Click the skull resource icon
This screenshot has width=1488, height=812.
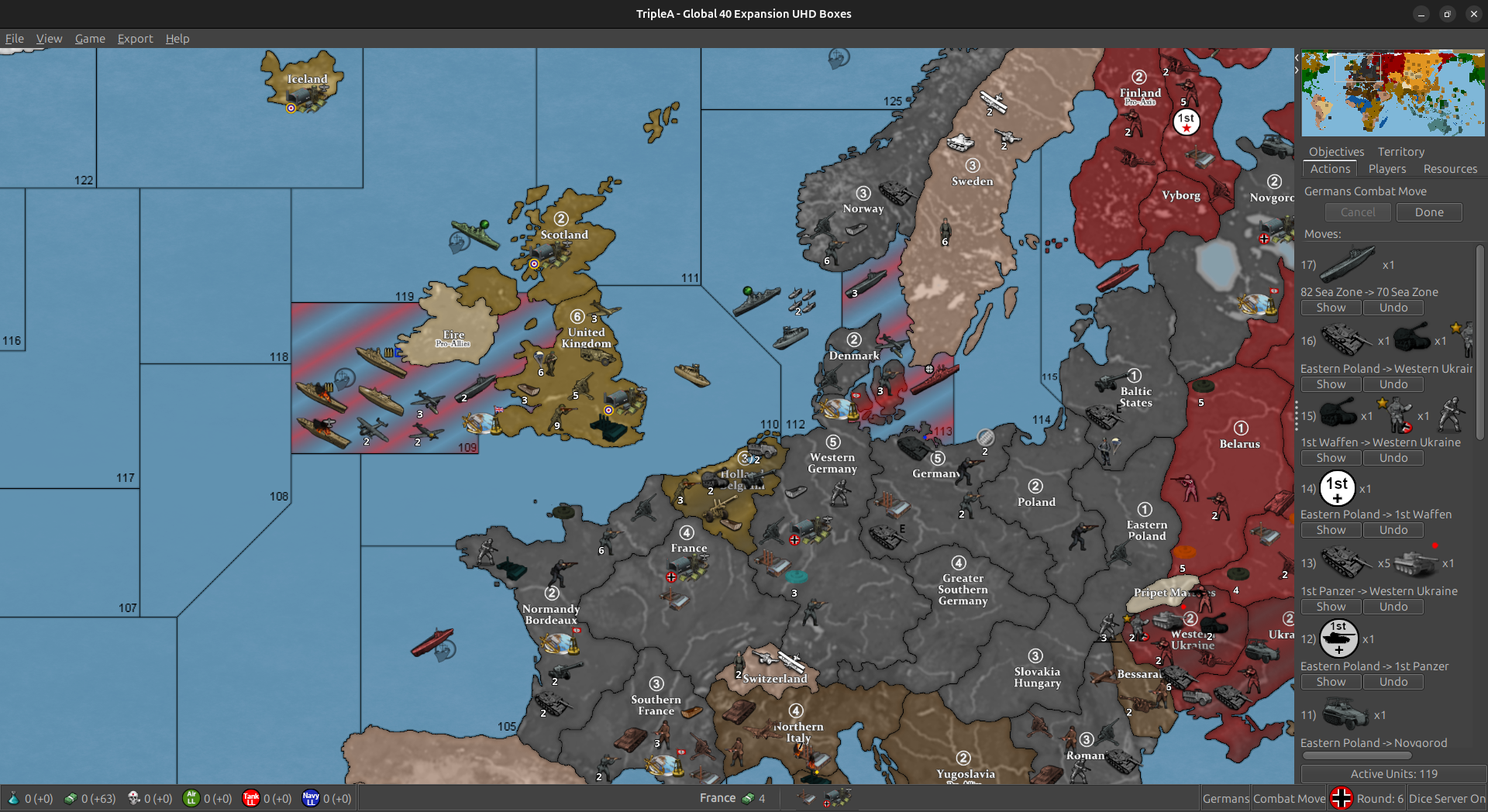click(x=133, y=798)
